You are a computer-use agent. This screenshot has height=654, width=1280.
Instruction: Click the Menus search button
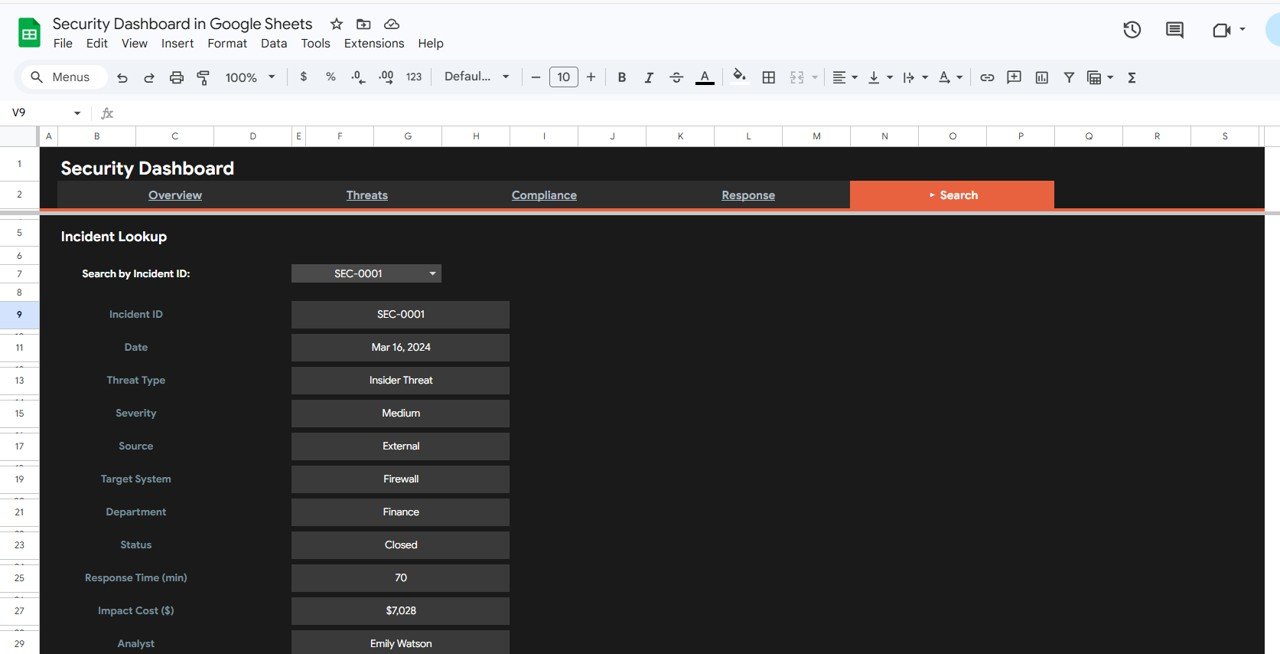coord(62,76)
